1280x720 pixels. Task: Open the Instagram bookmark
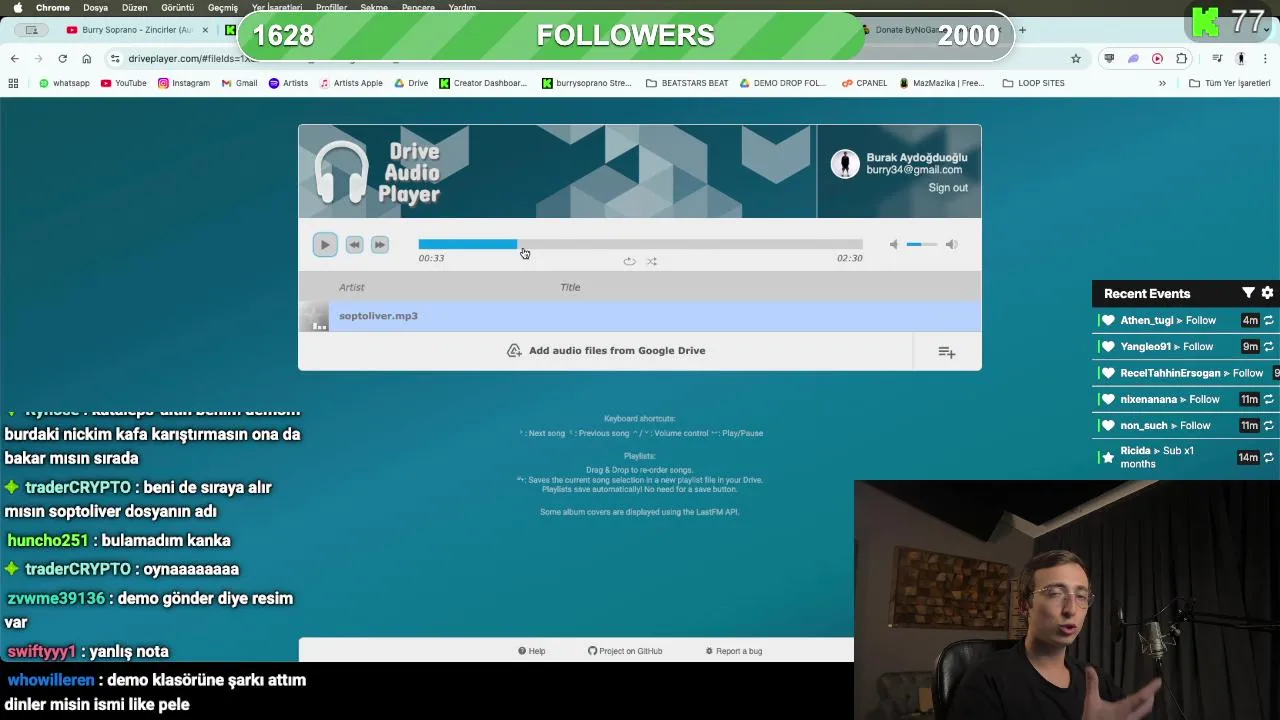pyautogui.click(x=184, y=83)
